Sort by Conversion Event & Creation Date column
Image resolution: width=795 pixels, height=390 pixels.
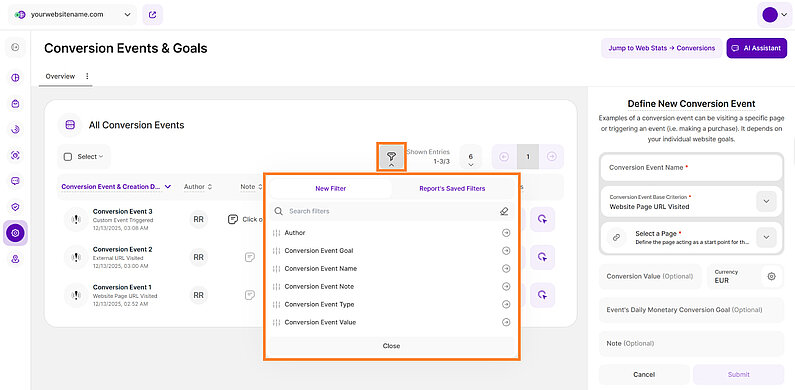[116, 187]
